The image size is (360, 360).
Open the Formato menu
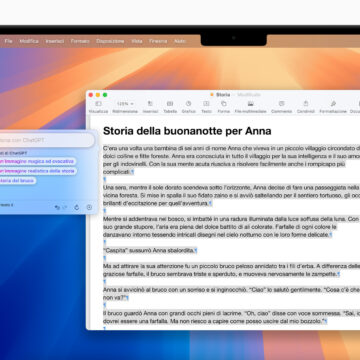pos(80,41)
